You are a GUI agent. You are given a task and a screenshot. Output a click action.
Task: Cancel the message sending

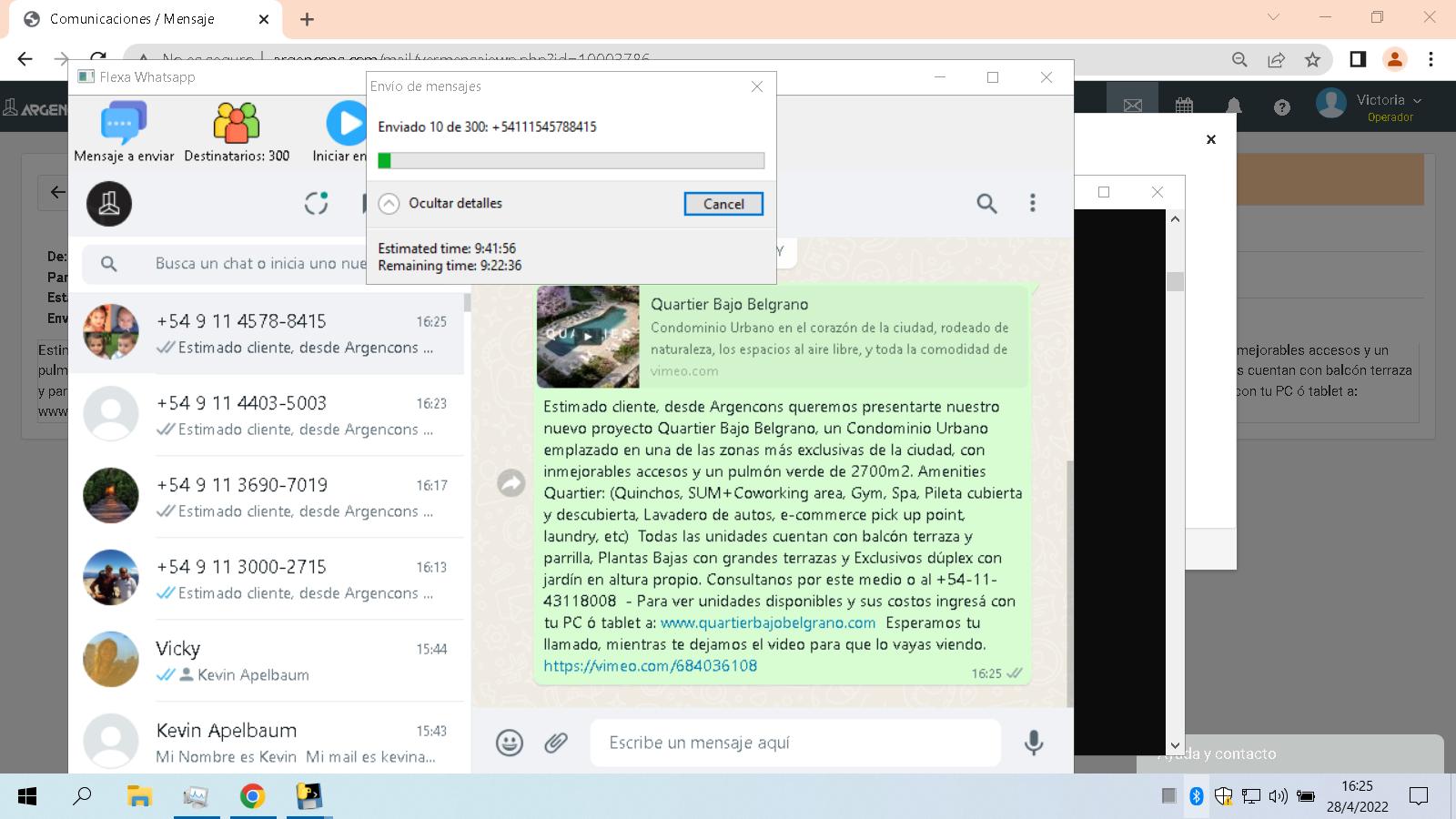pos(723,204)
